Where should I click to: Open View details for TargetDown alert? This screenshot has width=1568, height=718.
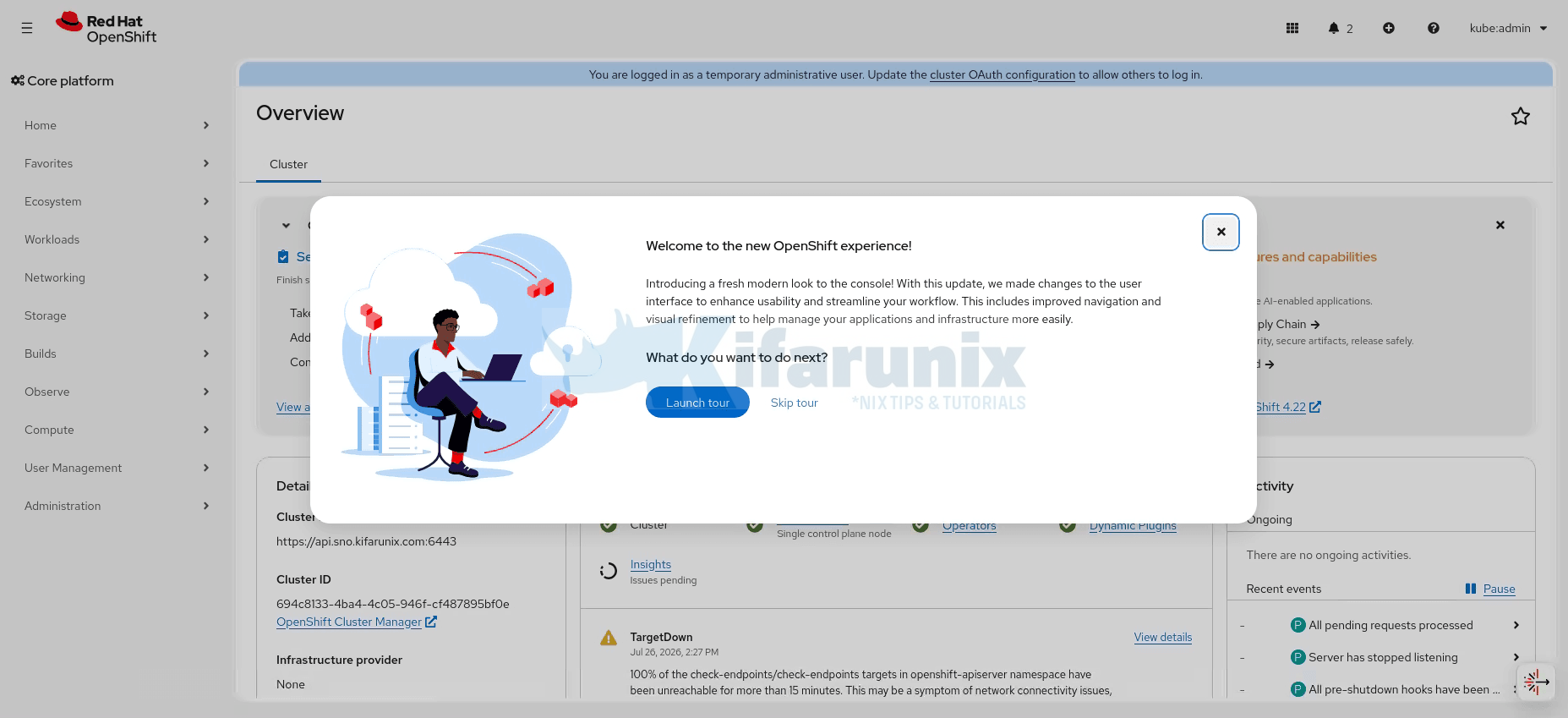(1163, 637)
